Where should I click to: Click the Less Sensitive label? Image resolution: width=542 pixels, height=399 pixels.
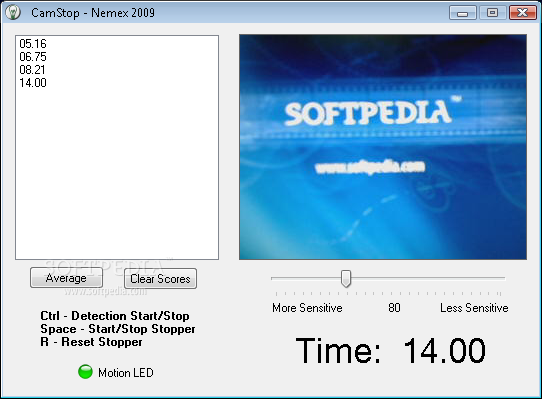pos(474,308)
